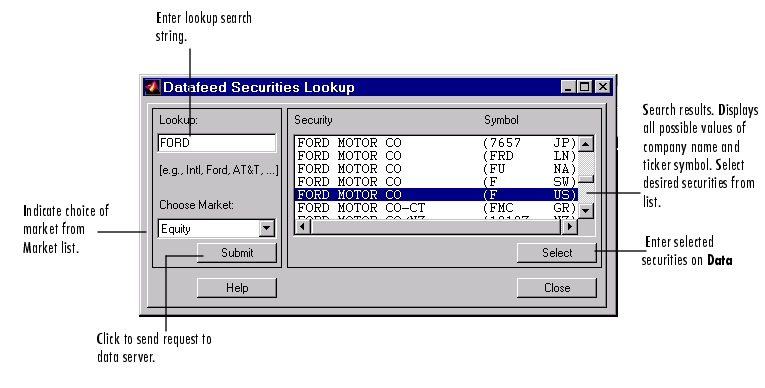
Task: Select FORD MOTOR CO (7657 JP) entry
Action: pos(437,143)
